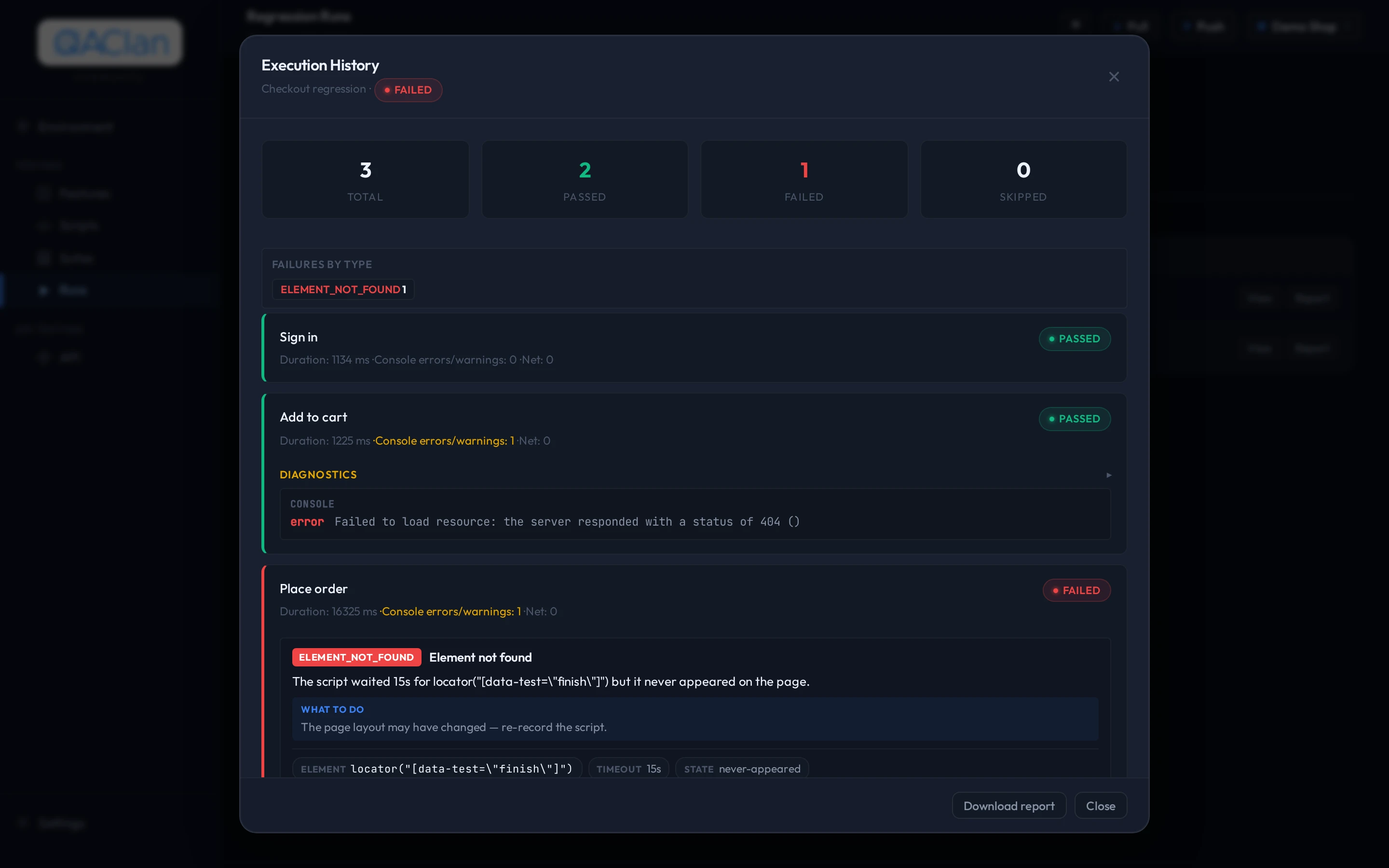Click the ELEMENT locator chip
Image resolution: width=1389 pixels, height=868 pixels.
tap(437, 769)
